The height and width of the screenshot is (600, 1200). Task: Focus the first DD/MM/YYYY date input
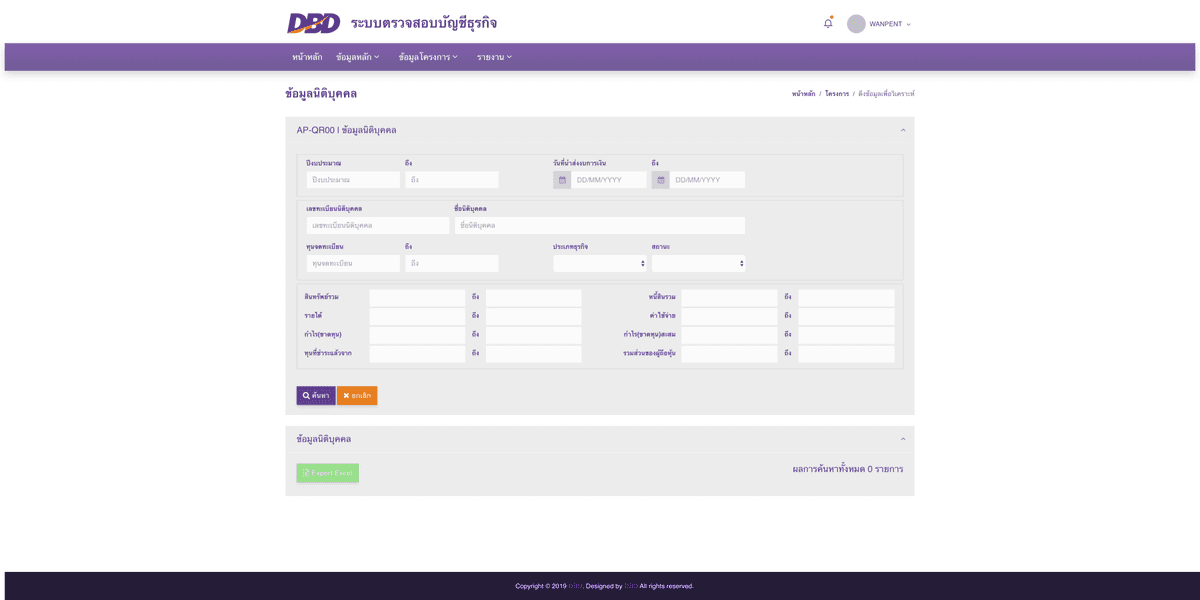click(x=609, y=180)
